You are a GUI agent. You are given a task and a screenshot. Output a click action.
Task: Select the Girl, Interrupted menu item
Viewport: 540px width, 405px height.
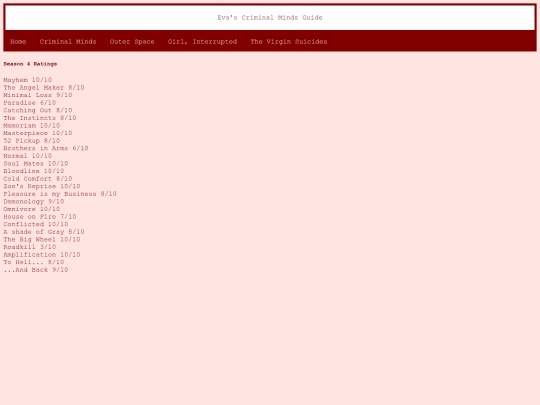[x=202, y=42]
